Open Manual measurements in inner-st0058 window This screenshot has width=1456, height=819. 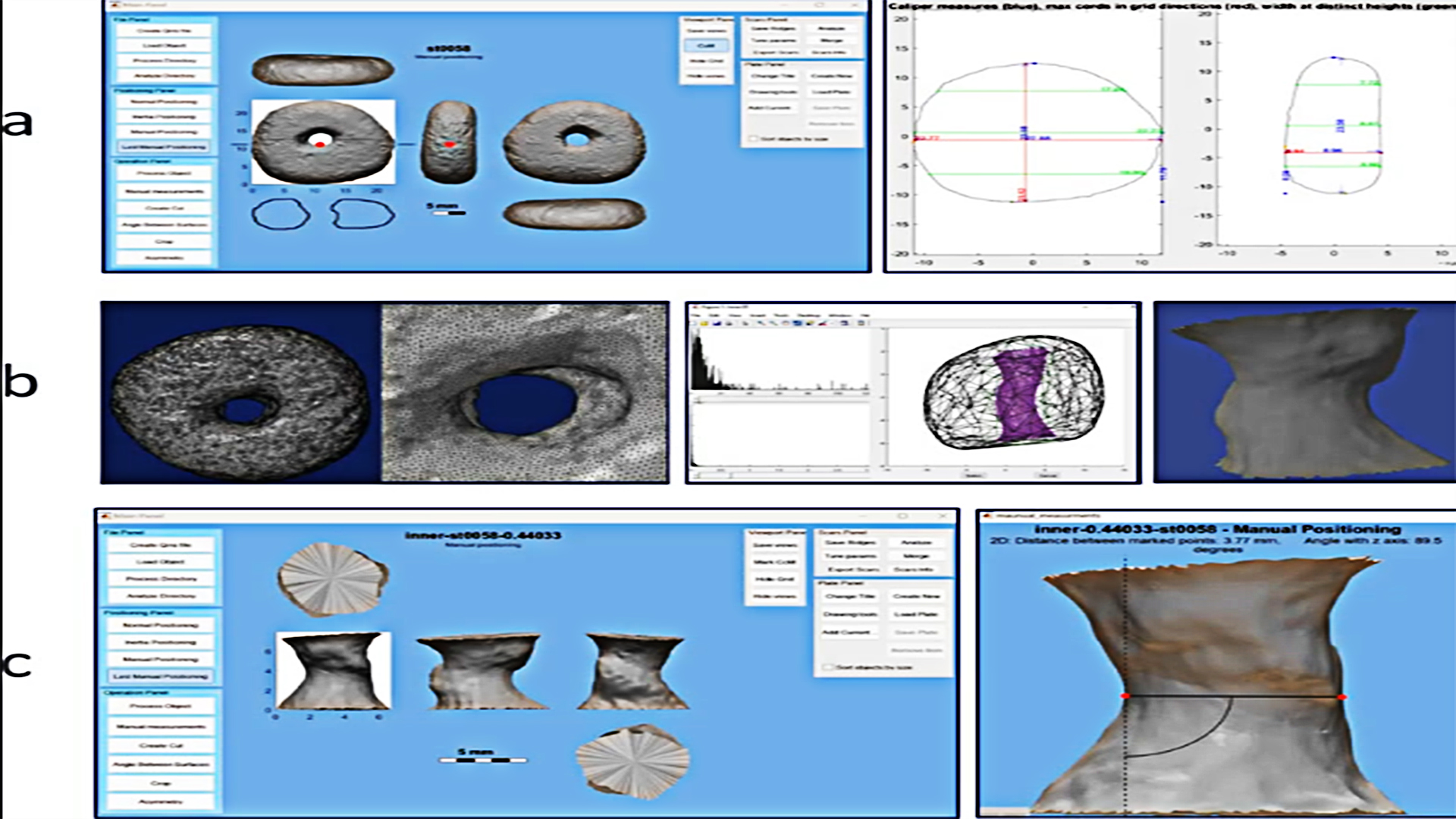pos(162,726)
